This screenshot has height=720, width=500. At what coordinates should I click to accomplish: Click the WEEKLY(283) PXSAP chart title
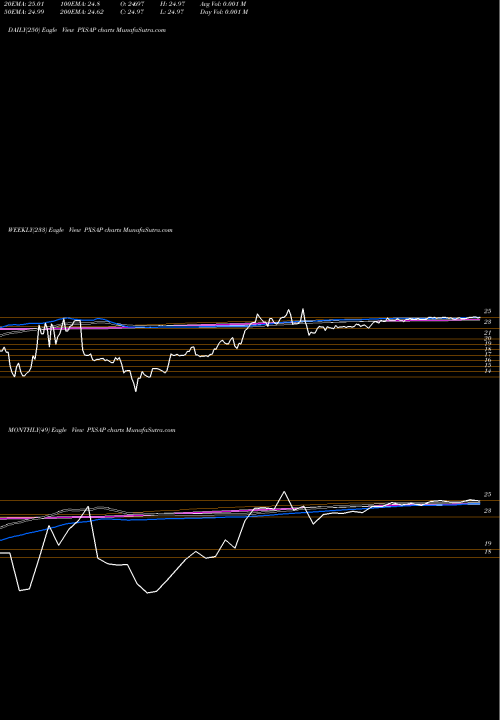pyautogui.click(x=90, y=230)
